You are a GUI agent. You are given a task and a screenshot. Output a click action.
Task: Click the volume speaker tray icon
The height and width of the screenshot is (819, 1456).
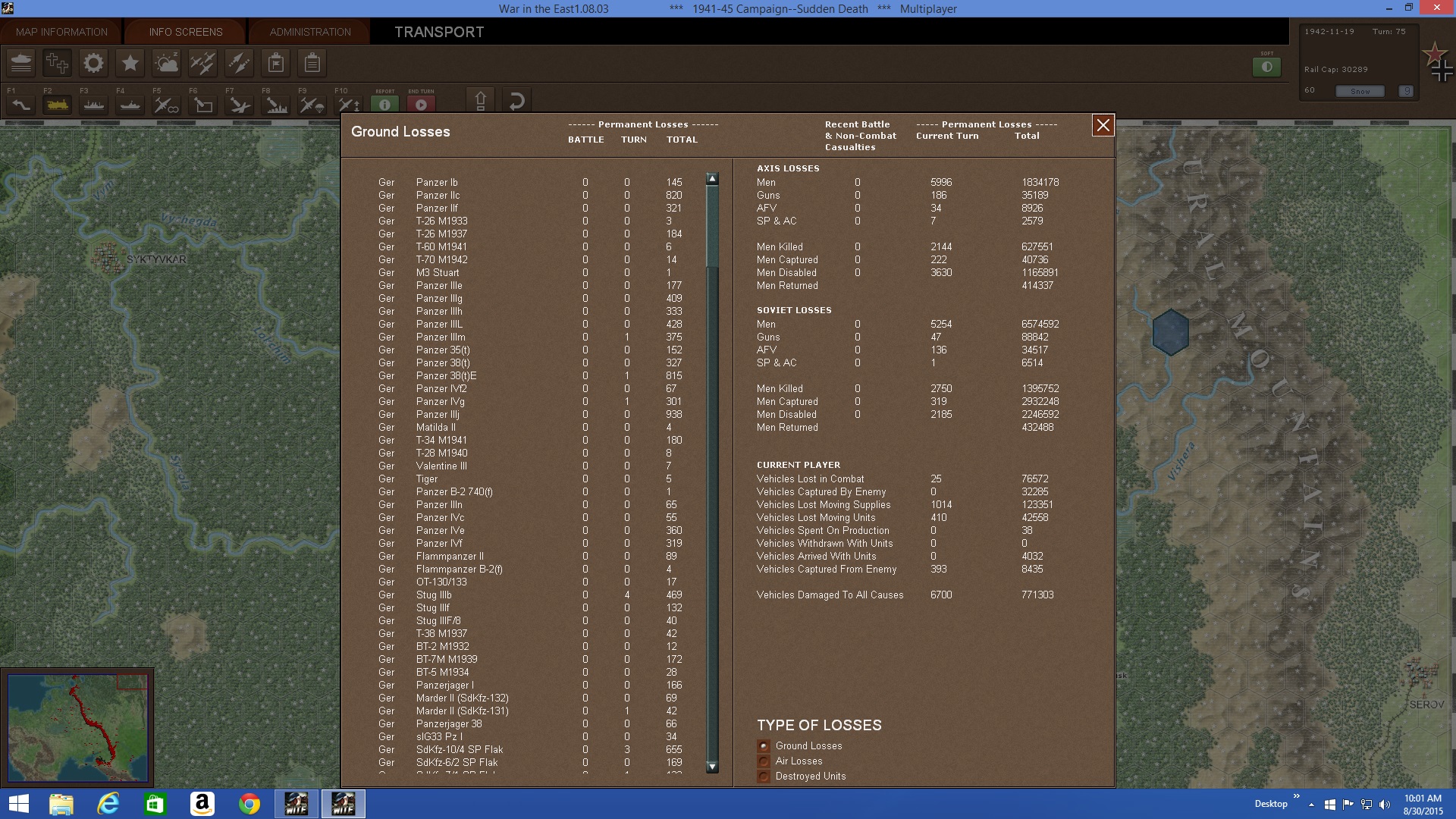pyautogui.click(x=1384, y=804)
